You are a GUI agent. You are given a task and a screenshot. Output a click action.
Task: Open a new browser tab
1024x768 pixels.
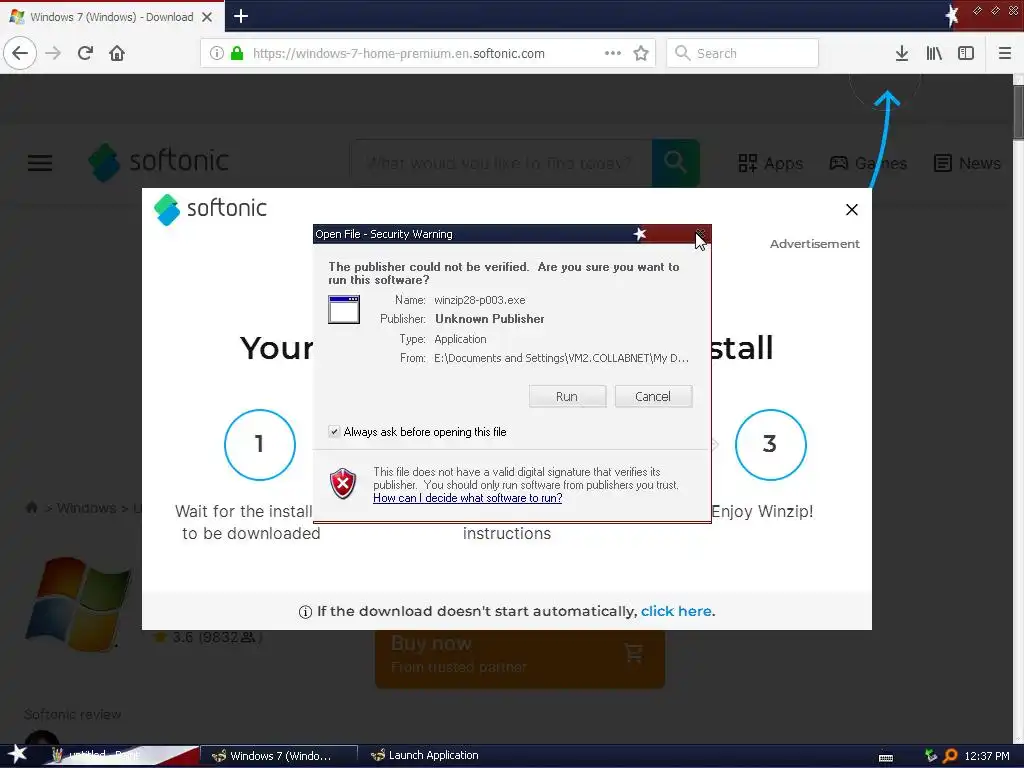point(240,16)
